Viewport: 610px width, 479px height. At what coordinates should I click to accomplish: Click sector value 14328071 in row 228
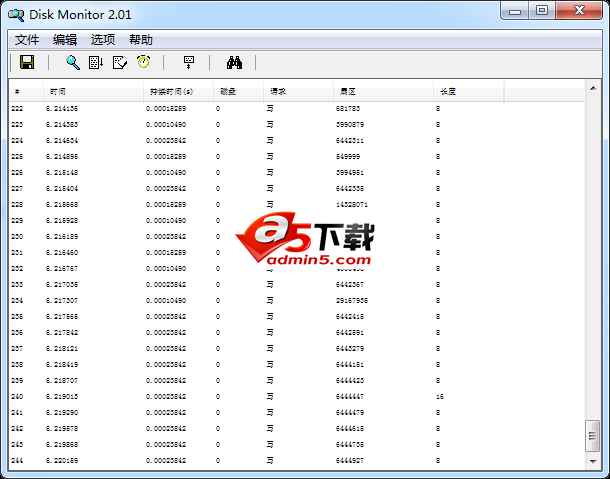coord(352,205)
